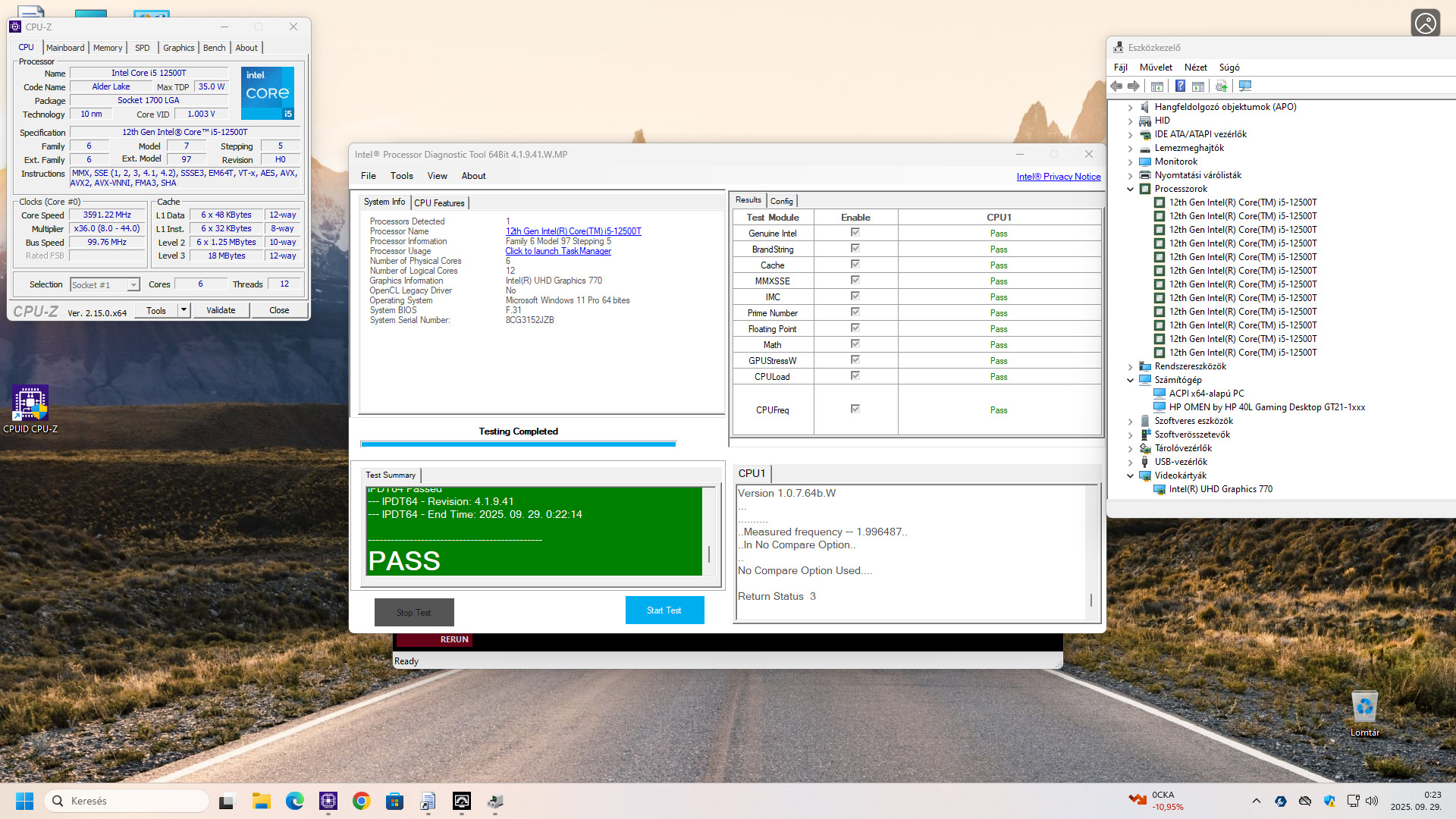The width and height of the screenshot is (1456, 819).
Task: Click the Update driver toolbar icon
Action: 1221,86
